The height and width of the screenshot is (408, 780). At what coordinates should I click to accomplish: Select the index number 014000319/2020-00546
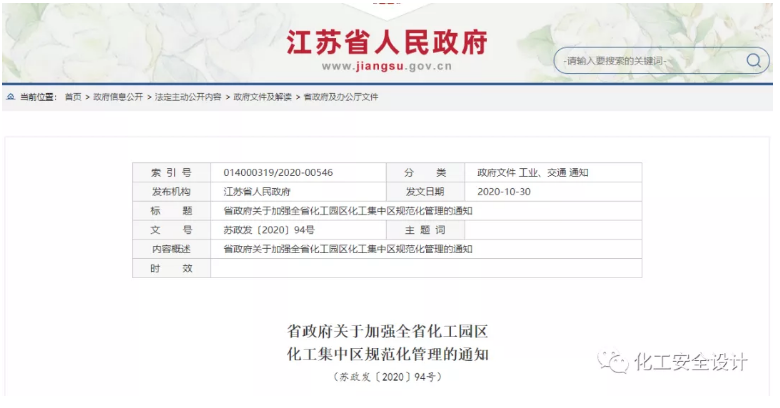(x=278, y=172)
